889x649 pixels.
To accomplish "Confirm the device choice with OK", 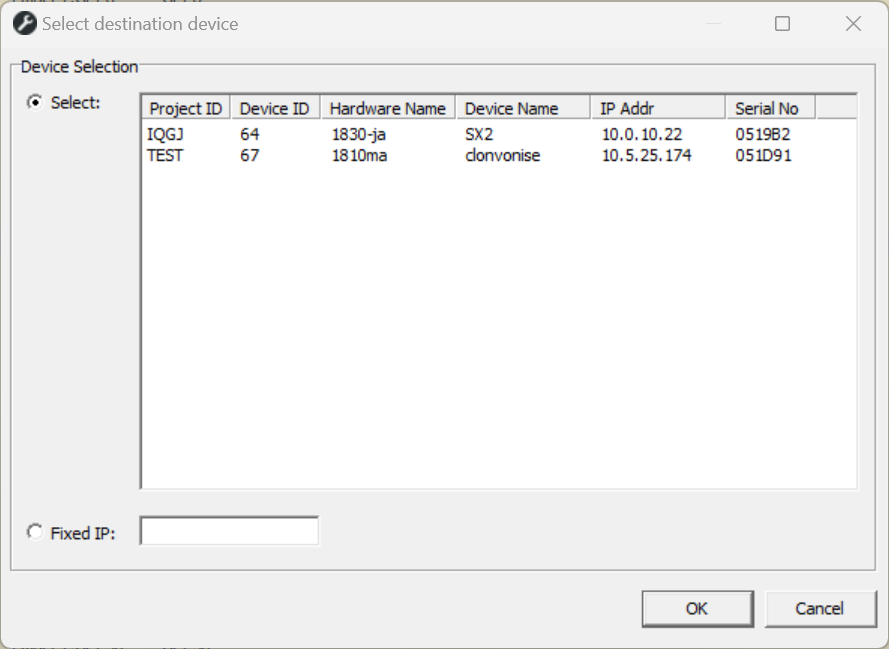I will [x=697, y=608].
